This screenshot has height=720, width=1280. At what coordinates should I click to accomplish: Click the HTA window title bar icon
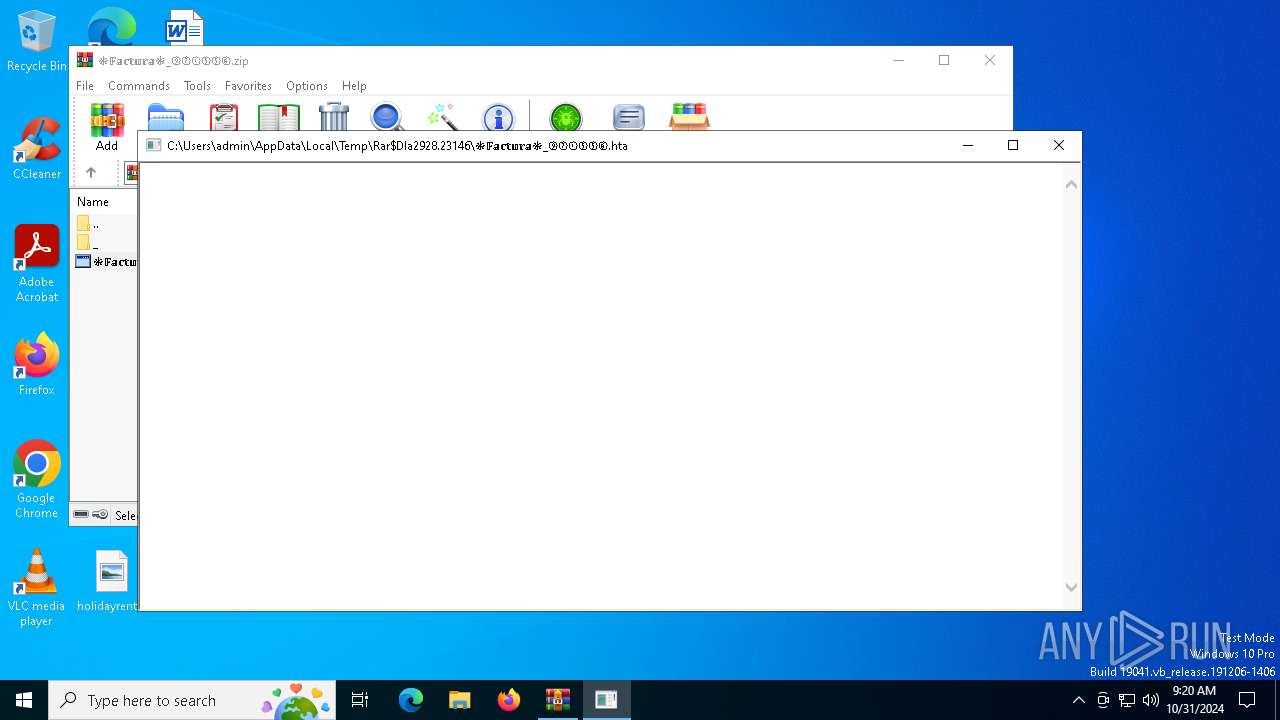pos(153,145)
